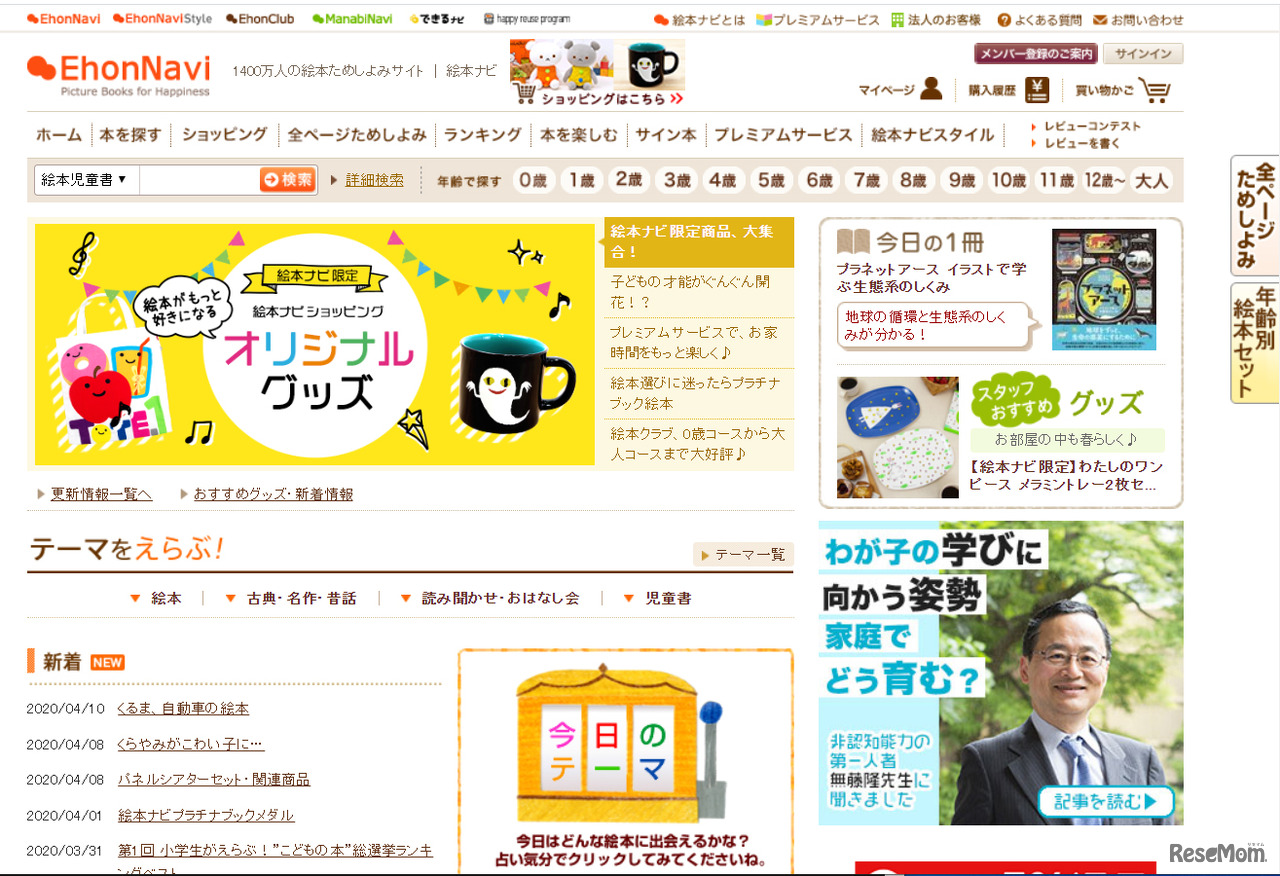The width and height of the screenshot is (1280, 876).
Task: Select age 8歳 filter
Action: click(x=913, y=180)
